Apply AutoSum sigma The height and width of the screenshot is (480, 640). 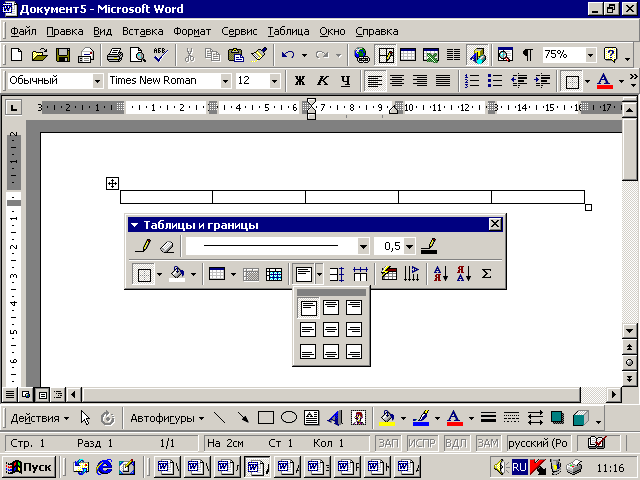(487, 274)
